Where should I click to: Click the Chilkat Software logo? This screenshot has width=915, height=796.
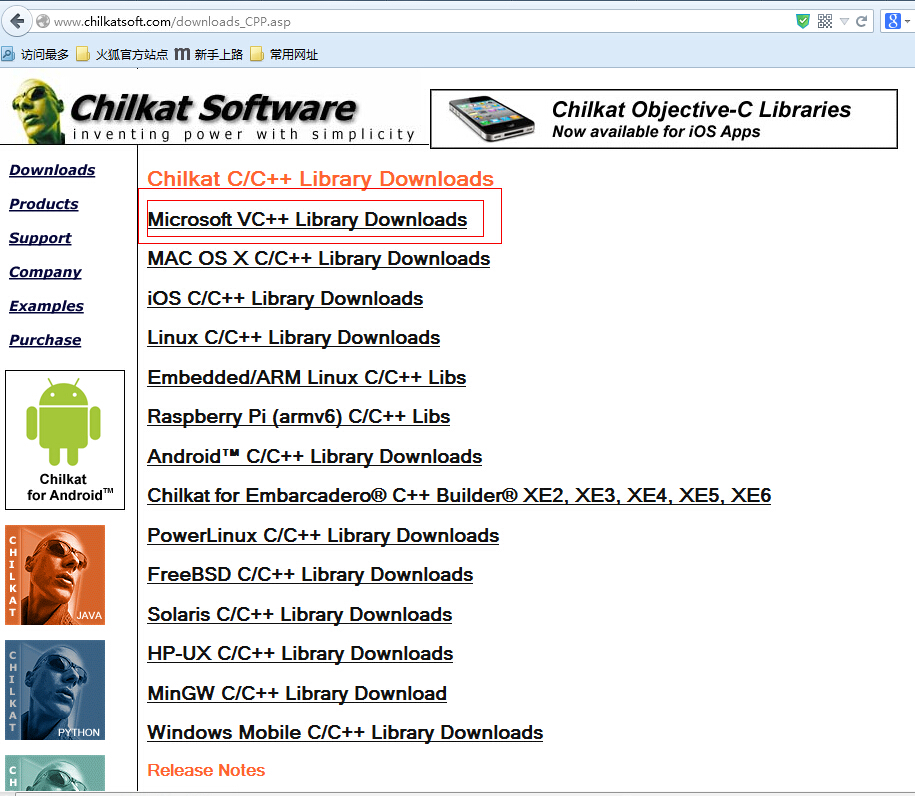[213, 111]
